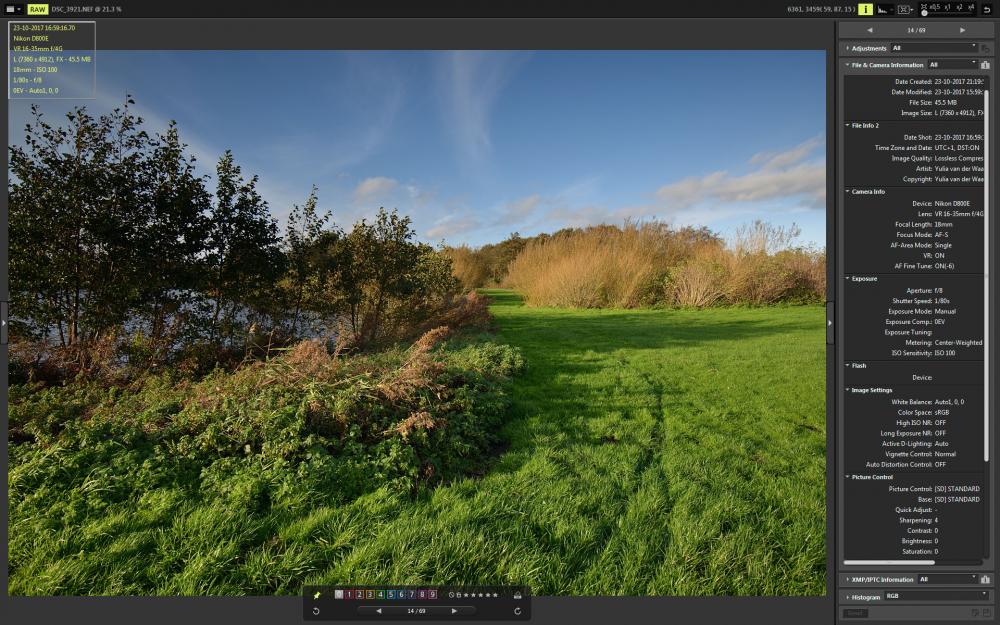Image resolution: width=1000 pixels, height=625 pixels.
Task: Click the return arrow icon at top right
Action: (988, 10)
